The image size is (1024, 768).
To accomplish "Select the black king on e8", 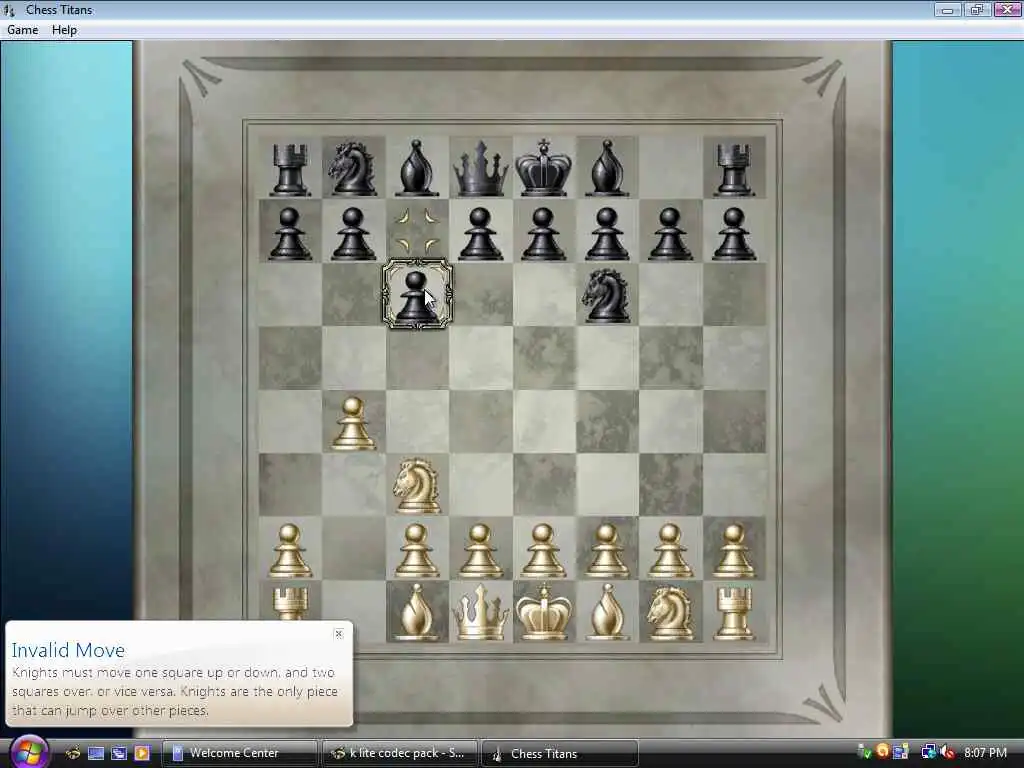I will tap(543, 167).
